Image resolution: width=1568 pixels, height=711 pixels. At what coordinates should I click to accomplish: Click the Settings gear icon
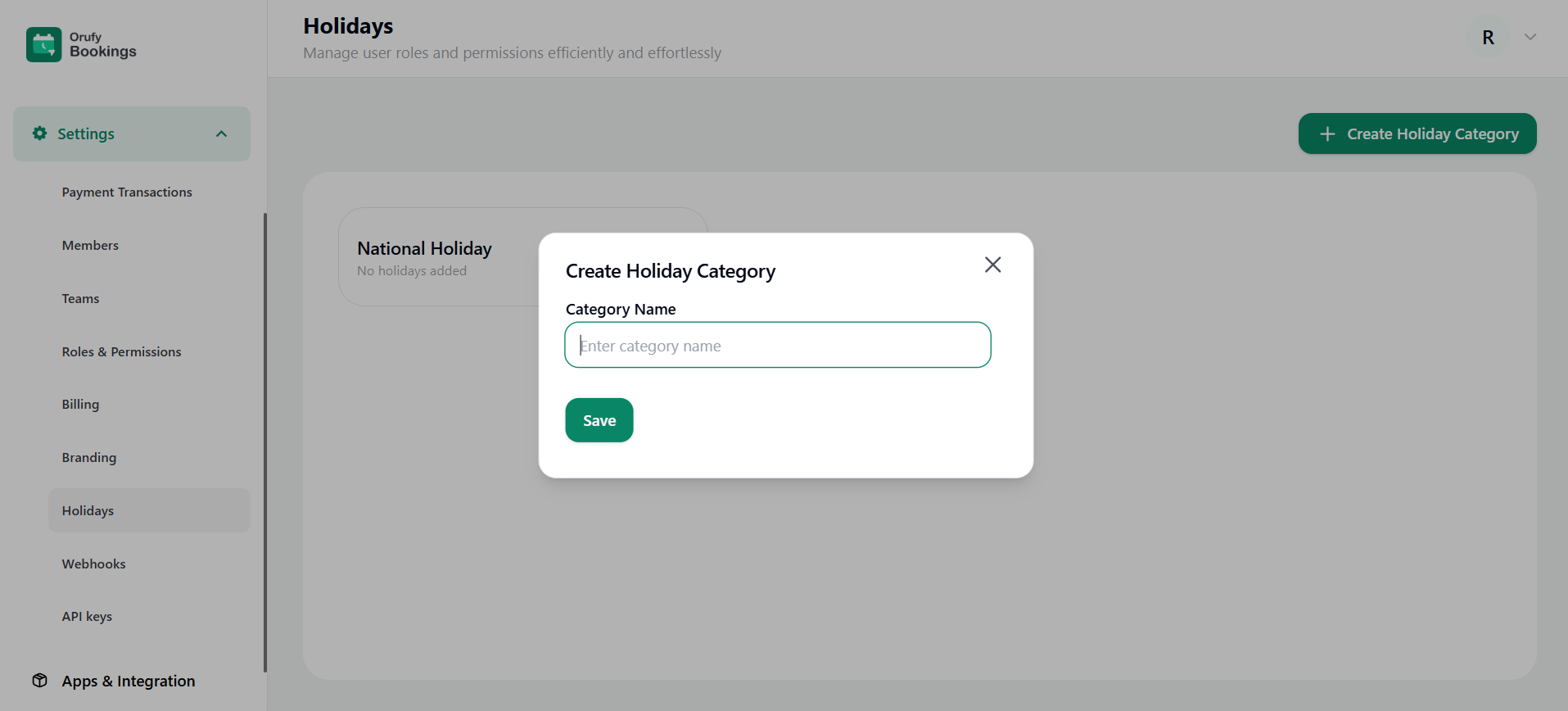point(39,134)
